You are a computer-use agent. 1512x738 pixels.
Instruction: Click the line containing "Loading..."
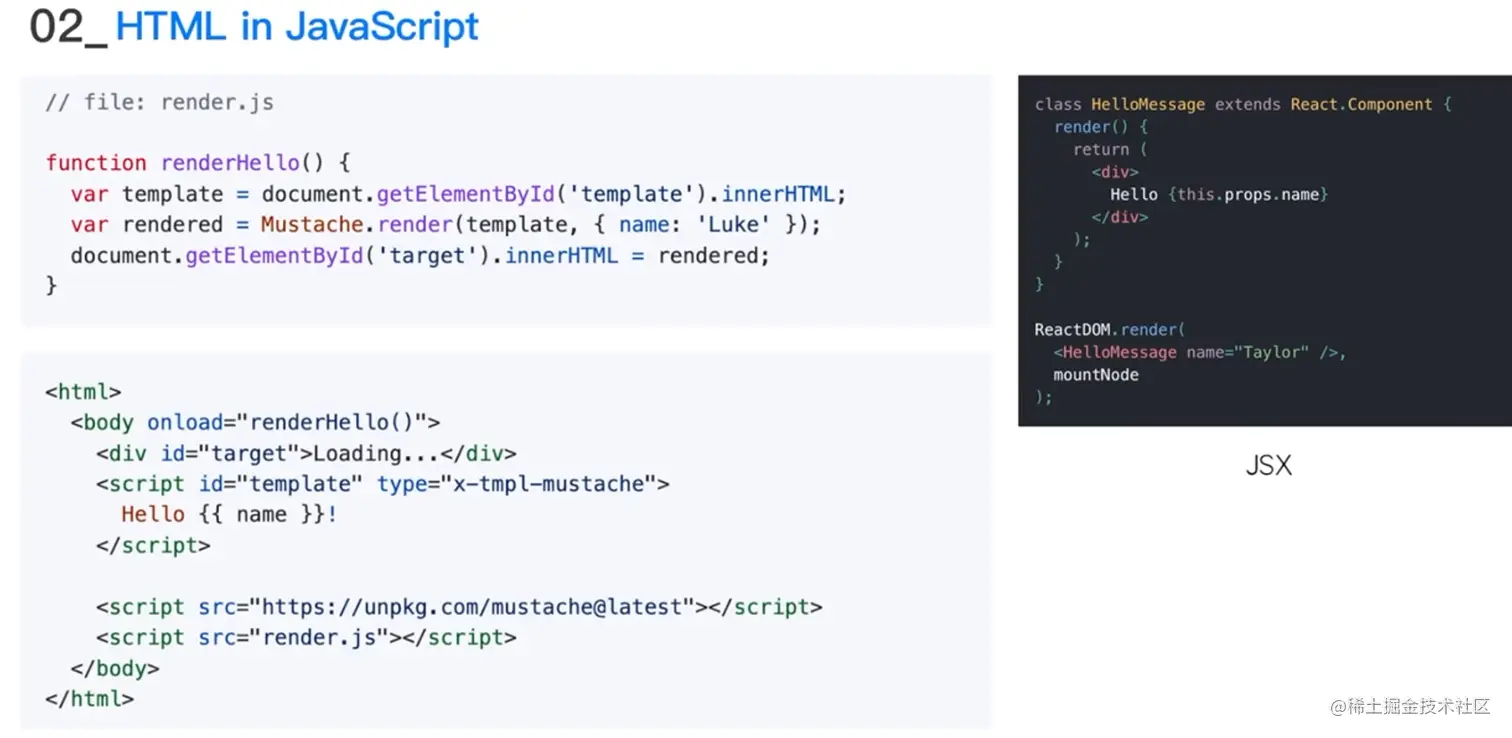coord(306,453)
